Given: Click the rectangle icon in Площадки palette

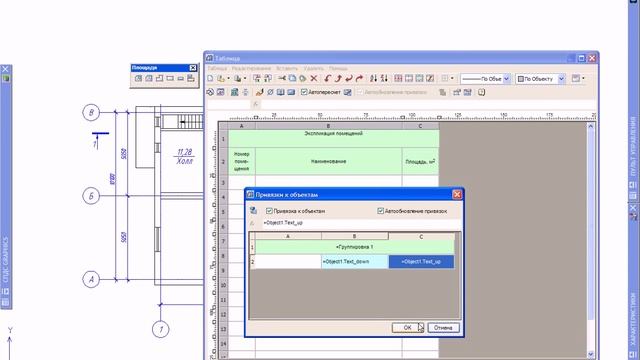Looking at the screenshot, I should [170, 78].
